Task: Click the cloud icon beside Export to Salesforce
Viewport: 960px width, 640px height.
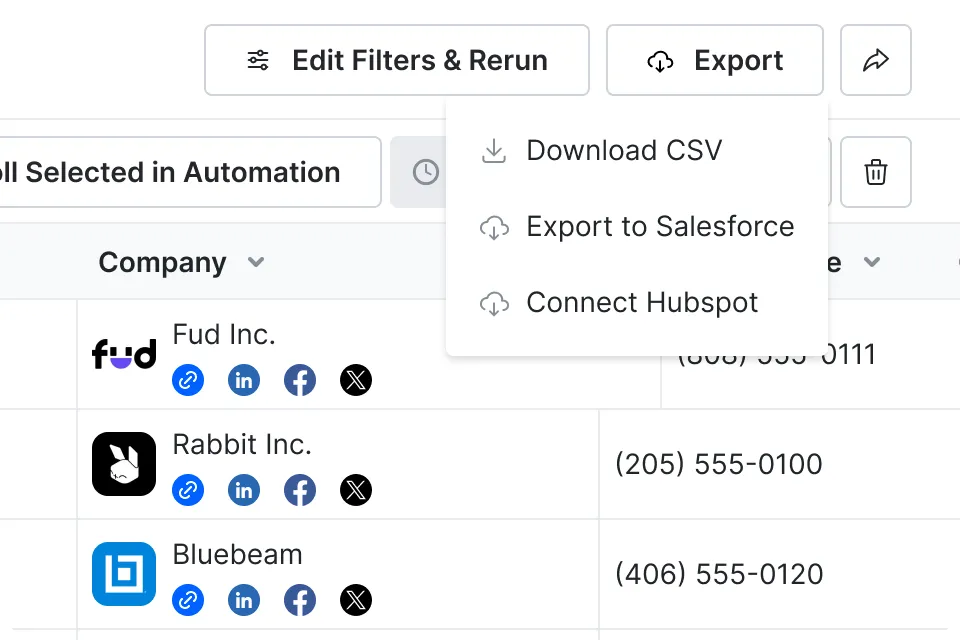Action: (x=494, y=228)
